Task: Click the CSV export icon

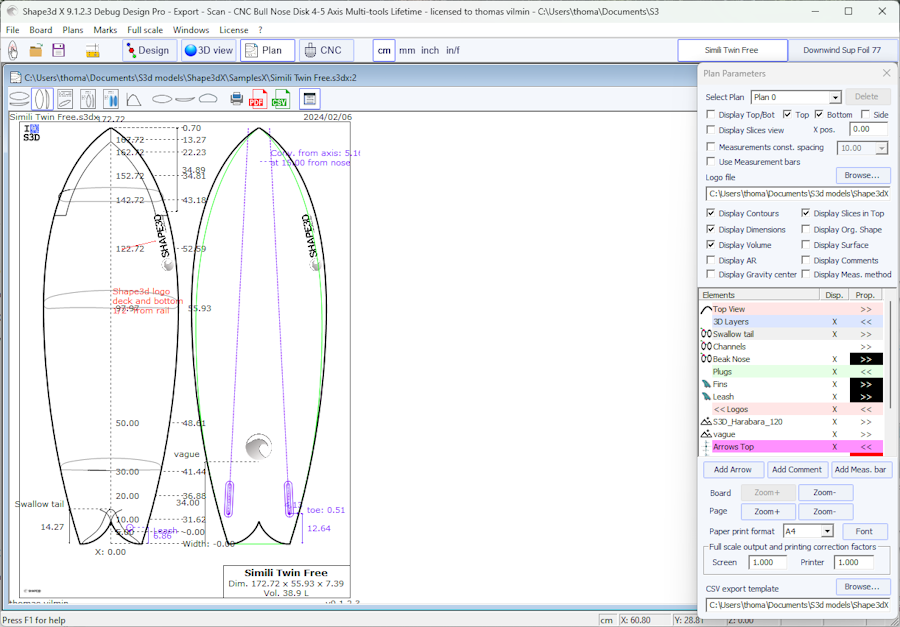Action: (280, 99)
